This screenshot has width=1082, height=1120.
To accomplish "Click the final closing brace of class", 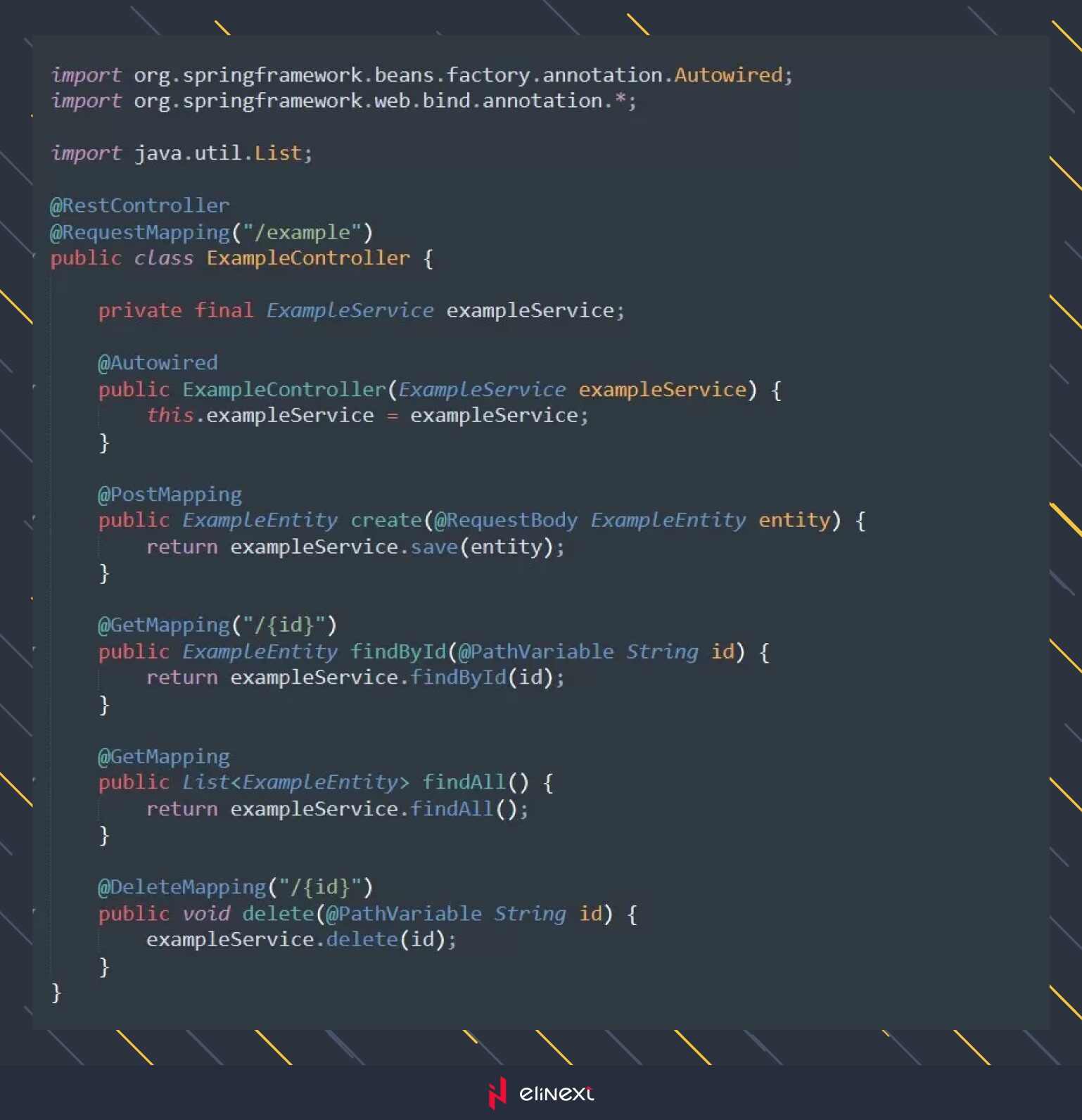I will [x=56, y=993].
